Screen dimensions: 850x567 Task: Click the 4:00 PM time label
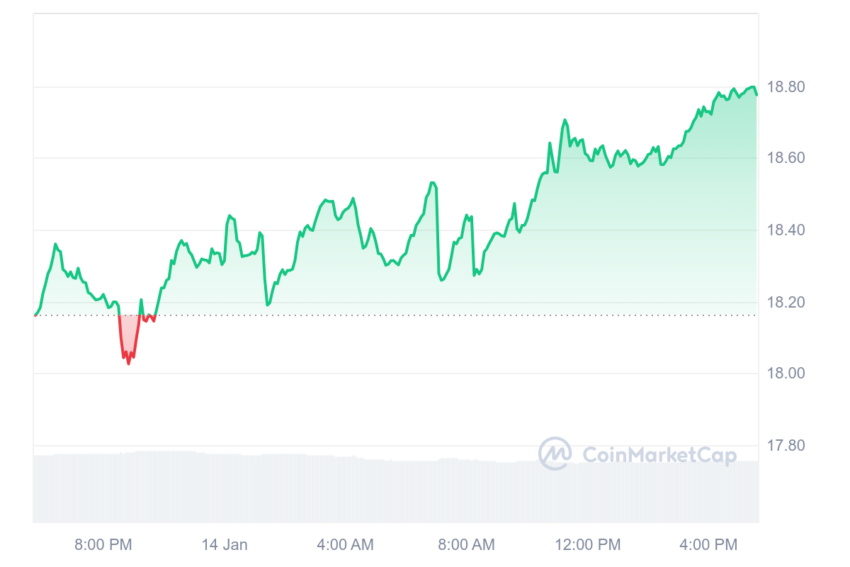pyautogui.click(x=709, y=545)
